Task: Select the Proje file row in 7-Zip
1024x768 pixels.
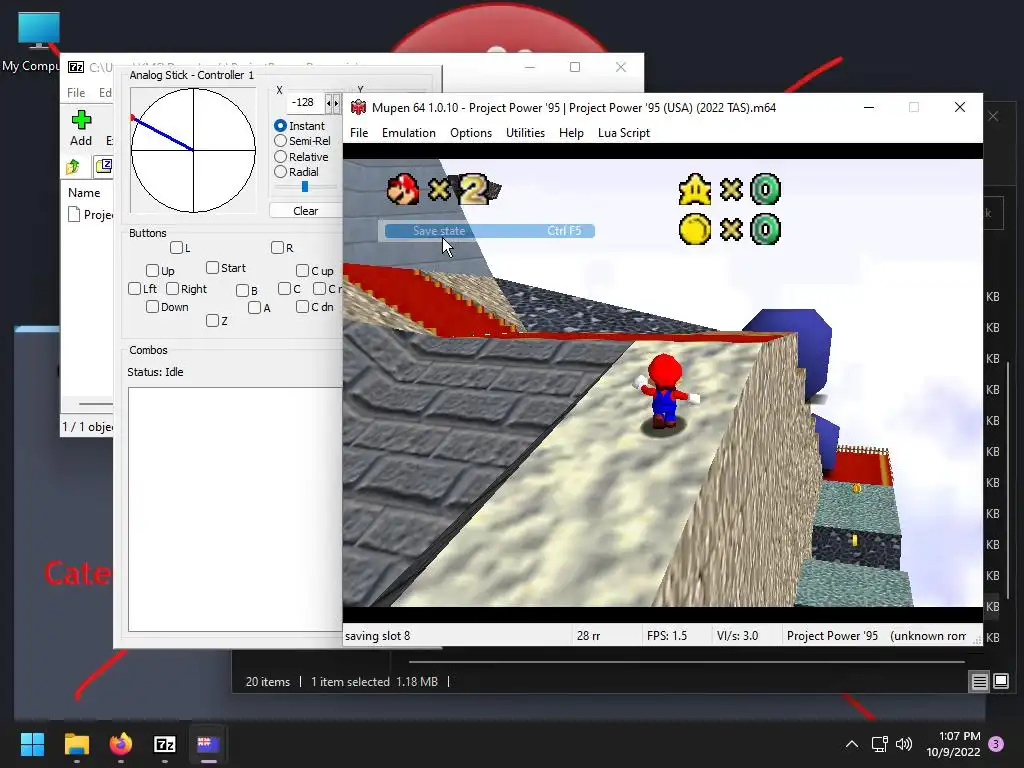Action: pyautogui.click(x=90, y=214)
